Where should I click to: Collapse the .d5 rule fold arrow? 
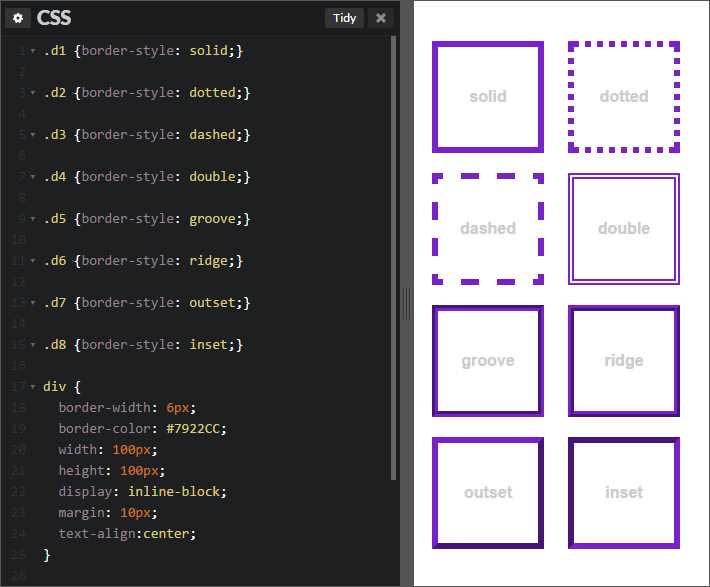click(x=33, y=219)
